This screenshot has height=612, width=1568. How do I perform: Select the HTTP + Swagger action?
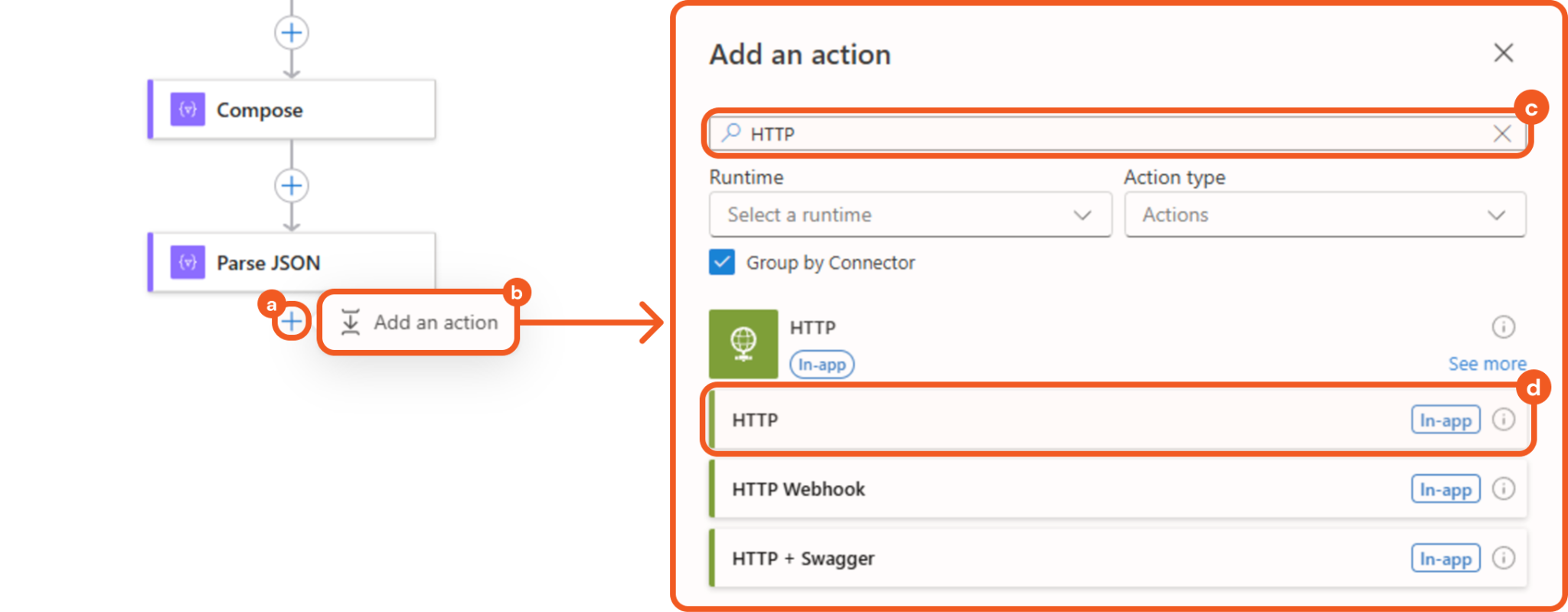coord(995,558)
